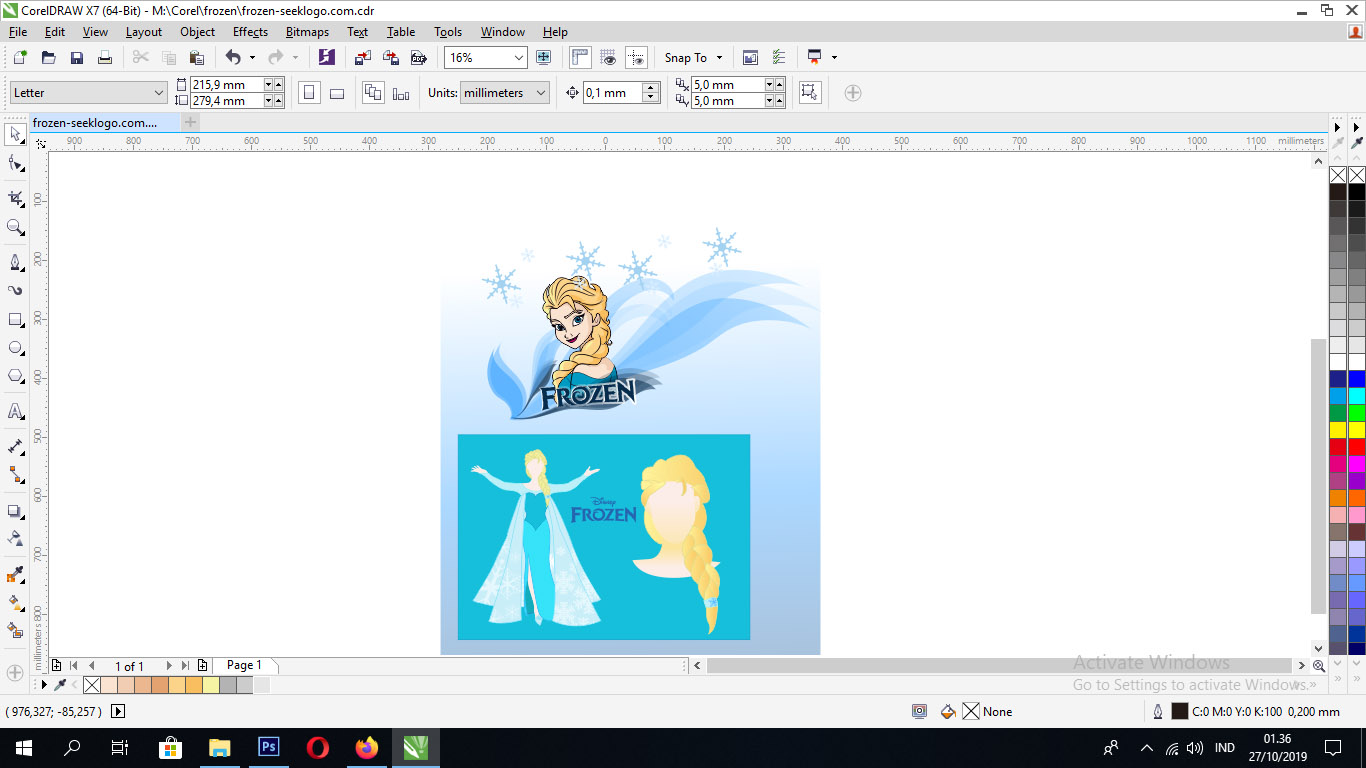Select the Parallel Dimension tool
The image size is (1366, 768).
click(15, 446)
